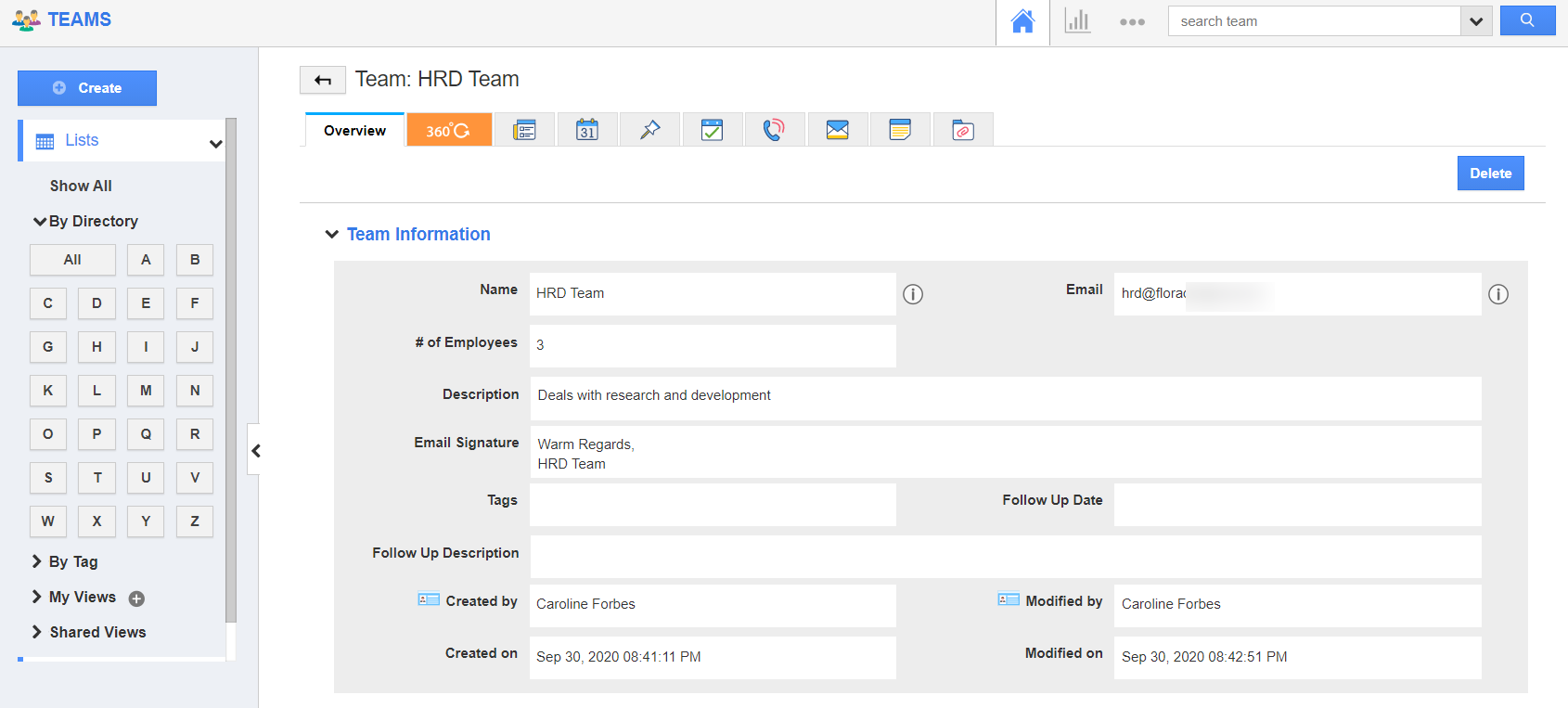This screenshot has width=1568, height=708.
Task: Expand the My Views section
Action: click(37, 597)
